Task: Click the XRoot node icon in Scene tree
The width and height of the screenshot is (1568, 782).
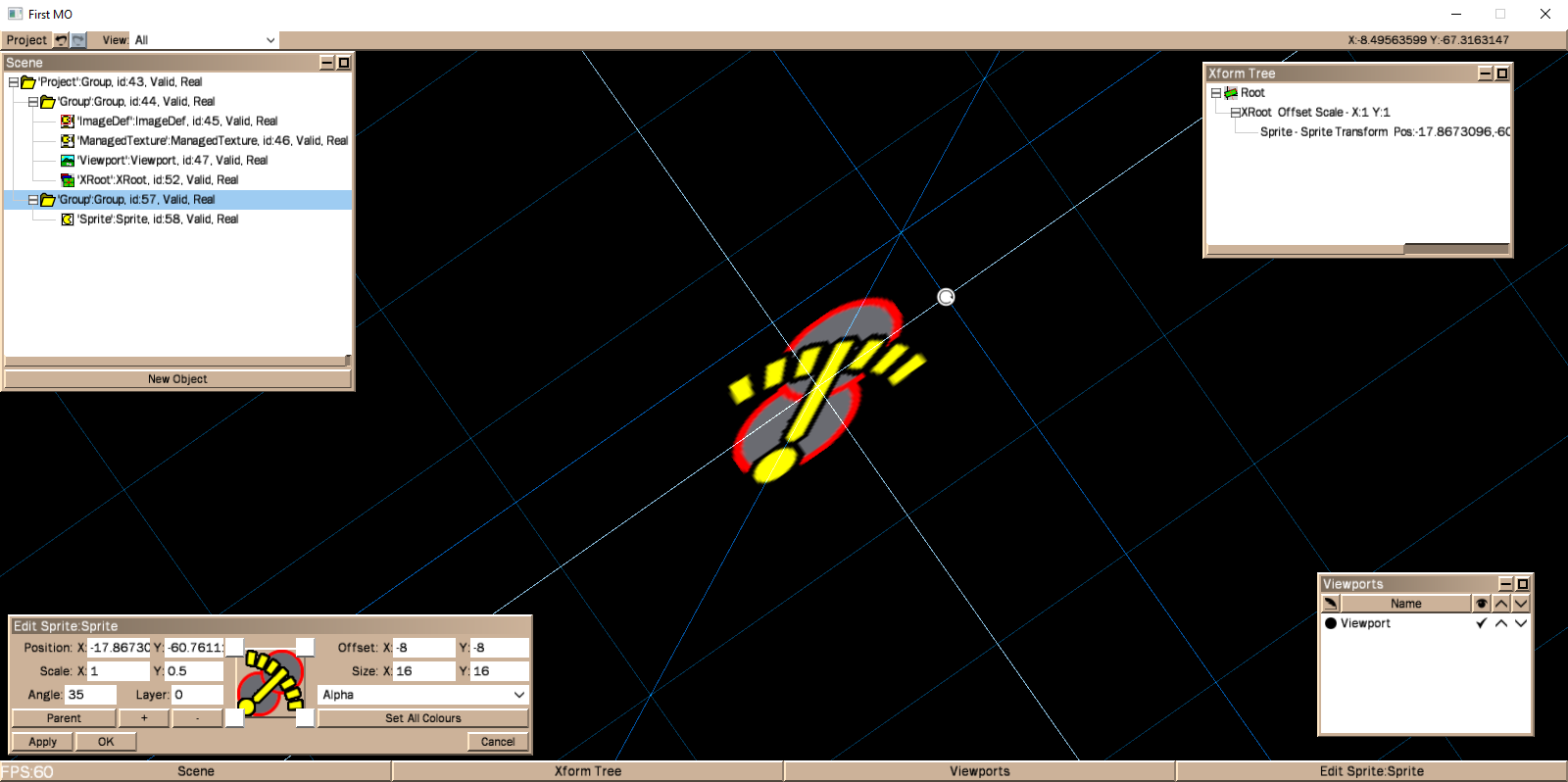Action: (68, 180)
